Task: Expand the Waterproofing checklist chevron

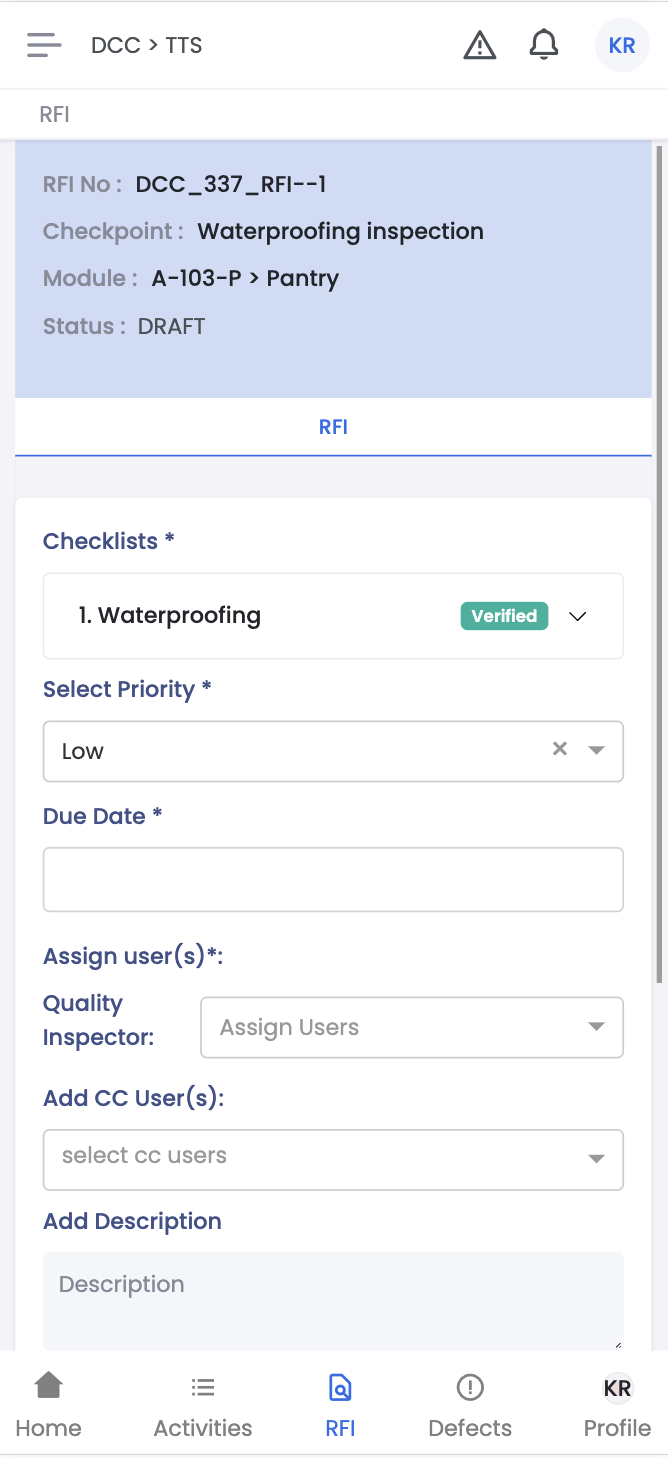Action: (x=577, y=616)
